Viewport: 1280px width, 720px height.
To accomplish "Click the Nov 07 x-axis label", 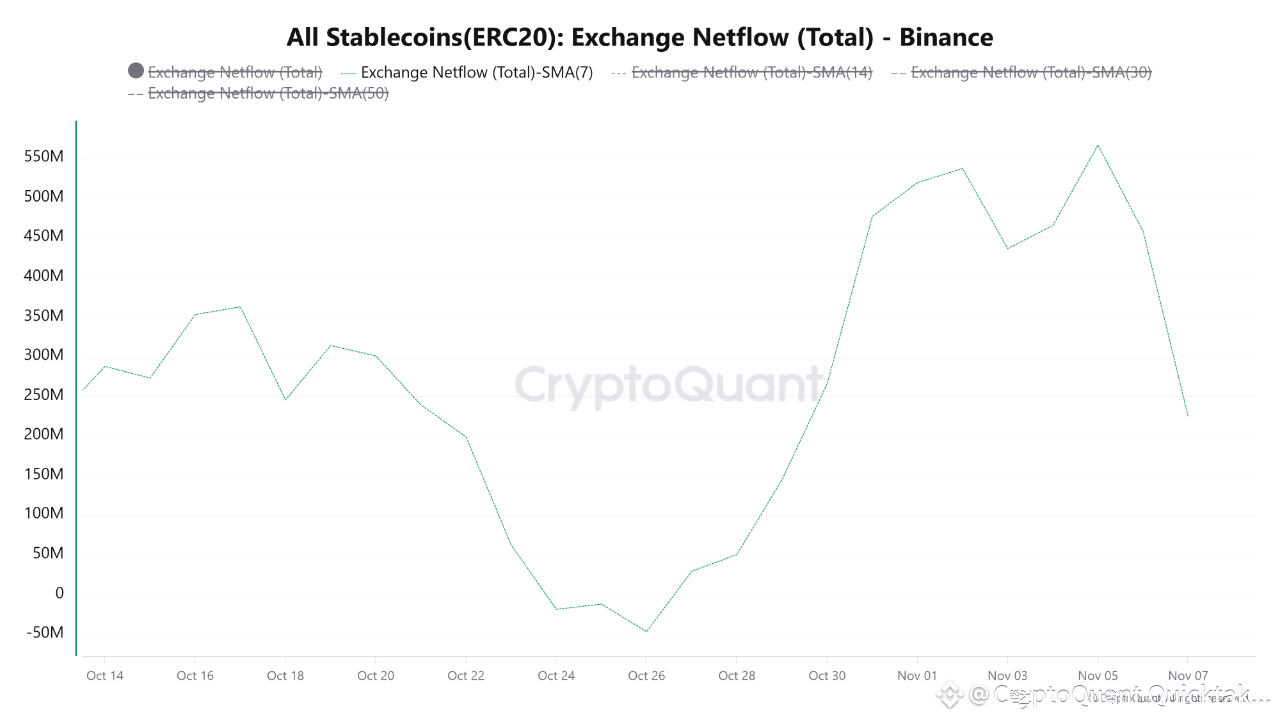I will pyautogui.click(x=1187, y=676).
